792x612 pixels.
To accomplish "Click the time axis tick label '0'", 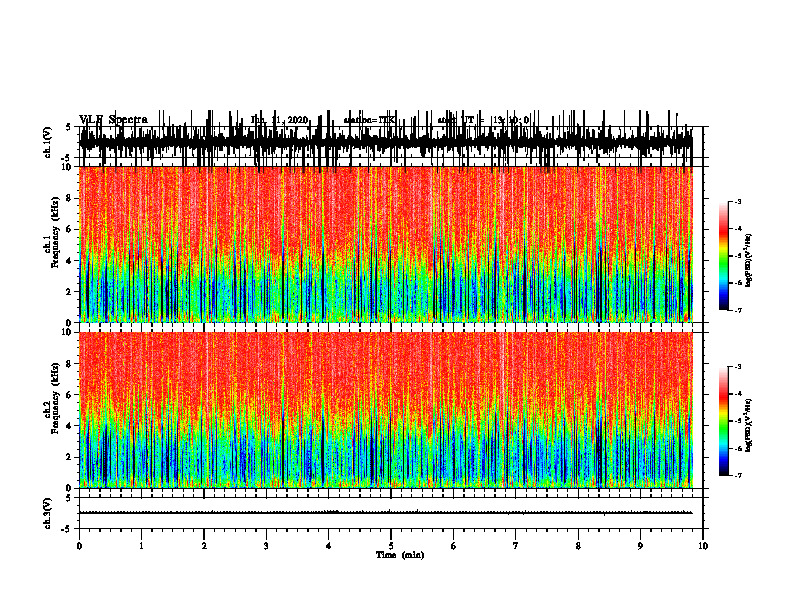I will point(79,546).
